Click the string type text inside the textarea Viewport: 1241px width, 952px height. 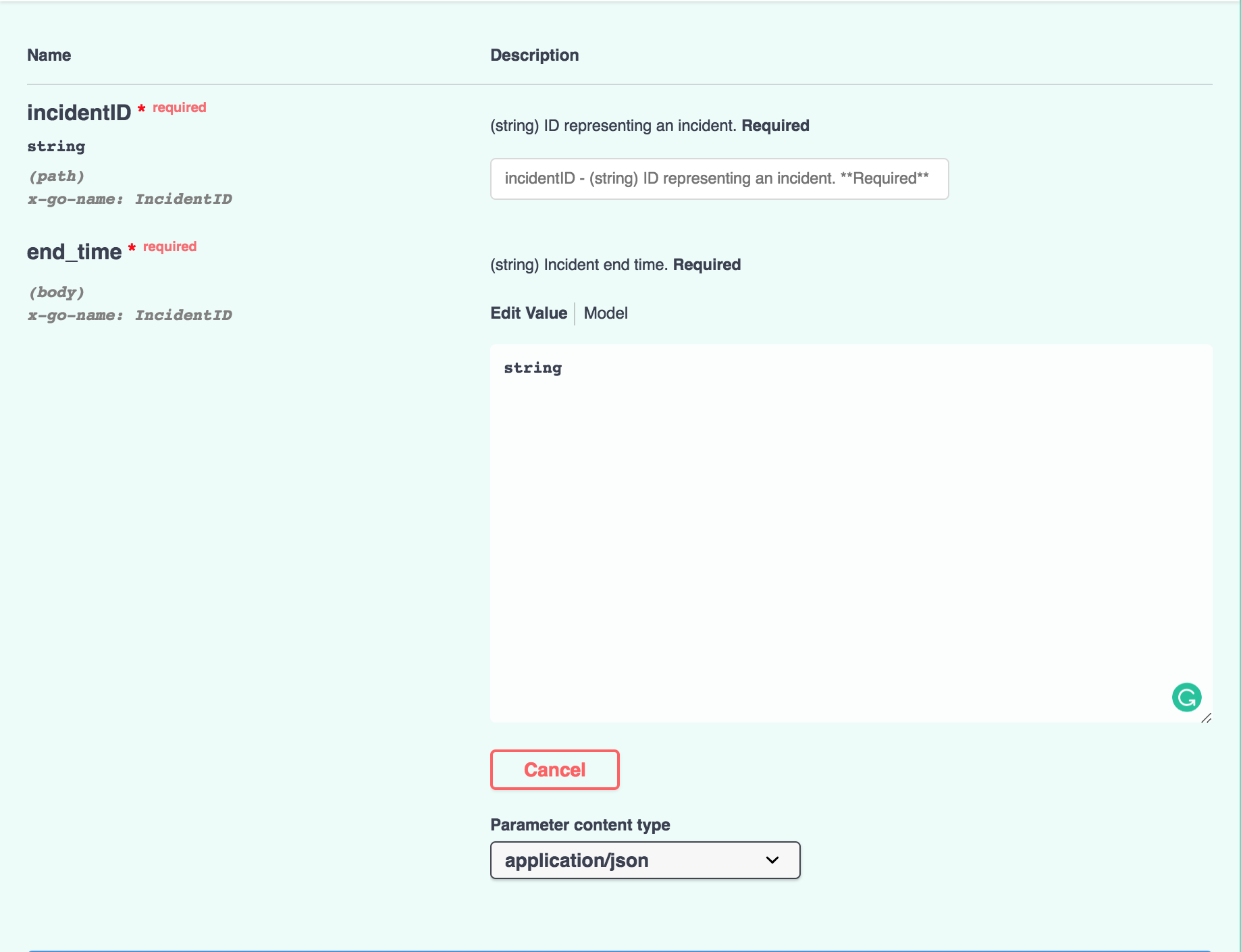532,368
